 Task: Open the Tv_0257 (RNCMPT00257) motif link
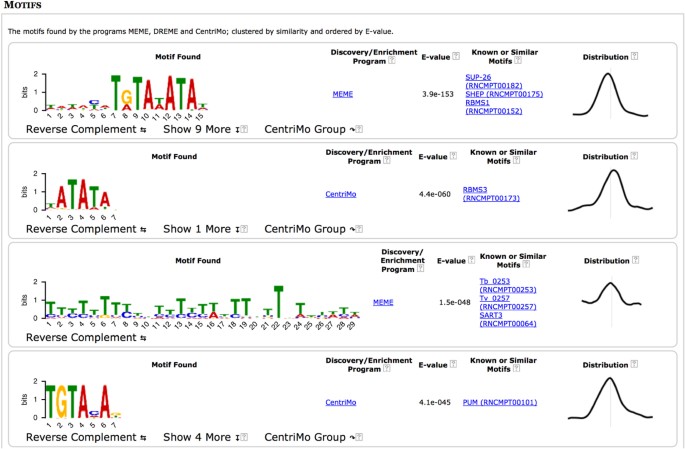pyautogui.click(x=508, y=302)
